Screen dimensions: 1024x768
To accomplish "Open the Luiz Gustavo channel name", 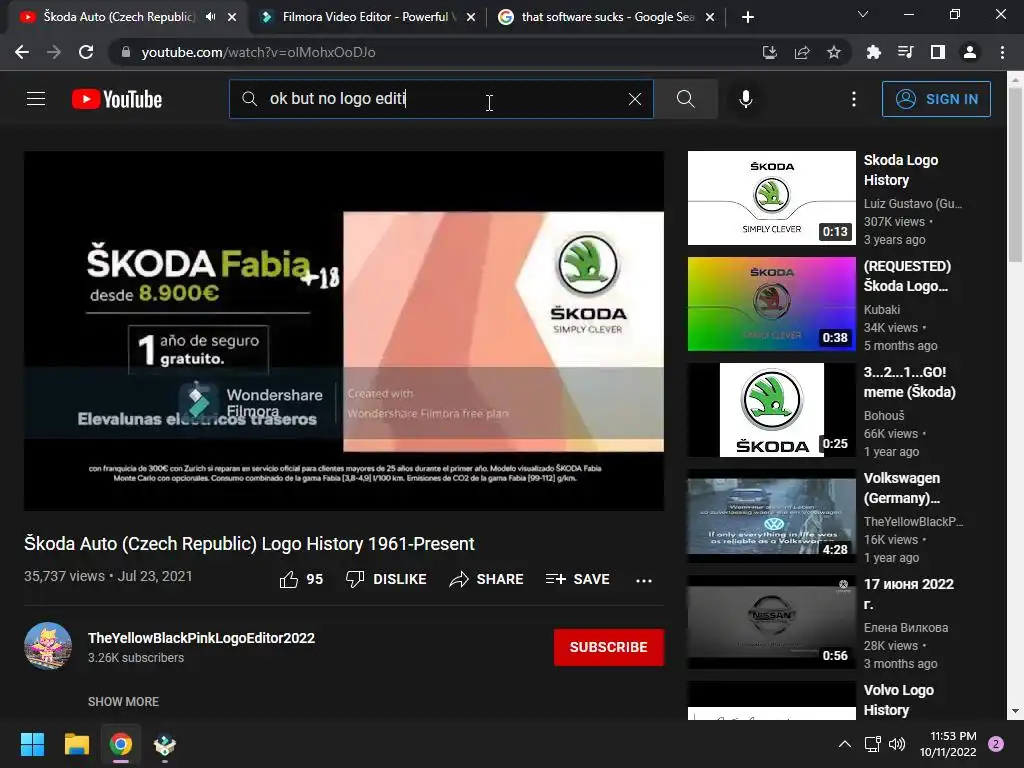I will [912, 204].
